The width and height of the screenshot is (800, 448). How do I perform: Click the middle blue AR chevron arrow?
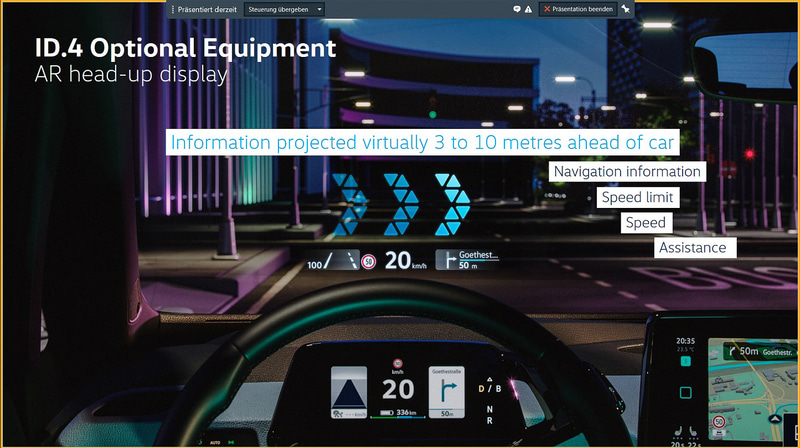[x=402, y=205]
